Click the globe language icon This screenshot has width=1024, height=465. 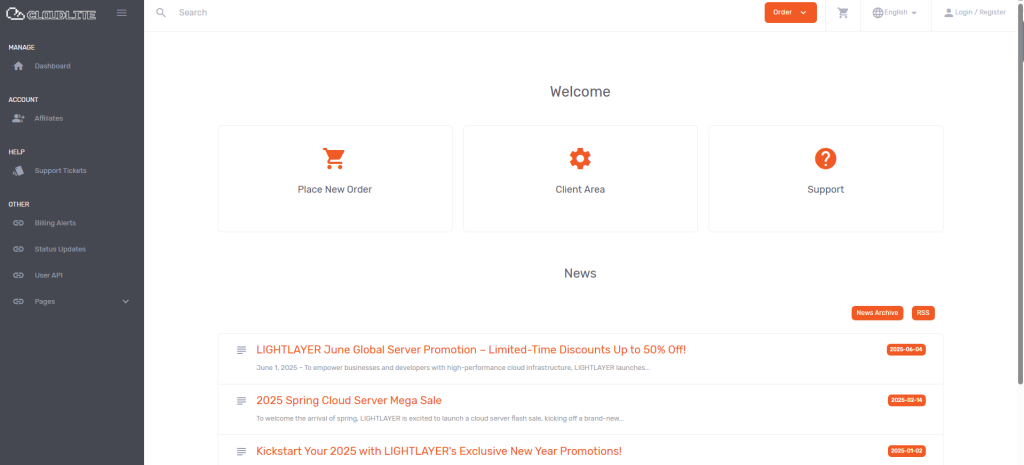tap(878, 13)
